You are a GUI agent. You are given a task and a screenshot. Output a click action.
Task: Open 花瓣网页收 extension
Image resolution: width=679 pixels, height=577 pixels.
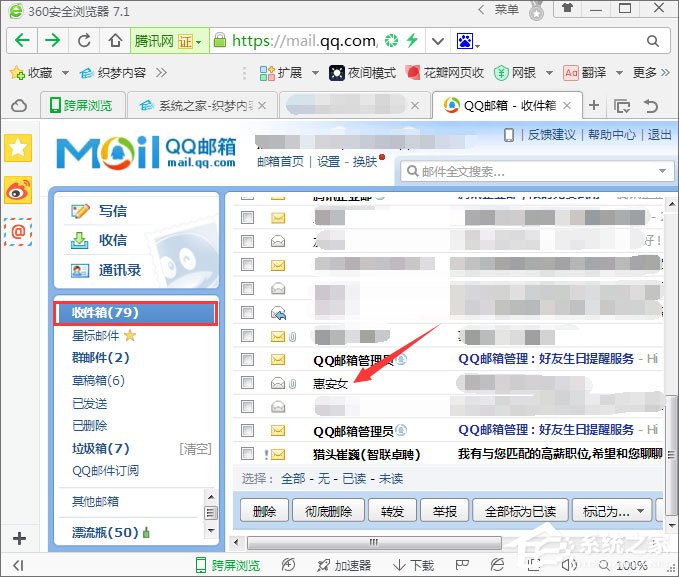445,73
